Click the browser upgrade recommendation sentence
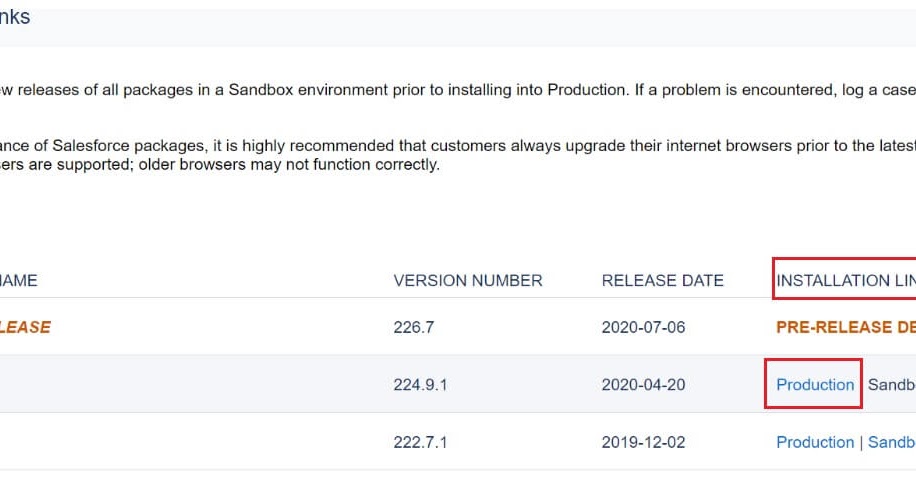This screenshot has height=481, width=916. [x=450, y=145]
